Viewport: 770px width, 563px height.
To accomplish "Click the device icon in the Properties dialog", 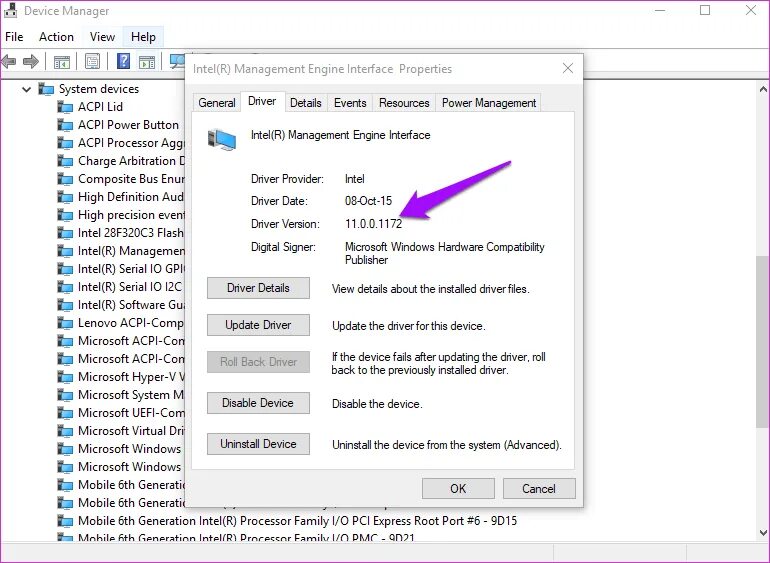I will click(x=222, y=140).
